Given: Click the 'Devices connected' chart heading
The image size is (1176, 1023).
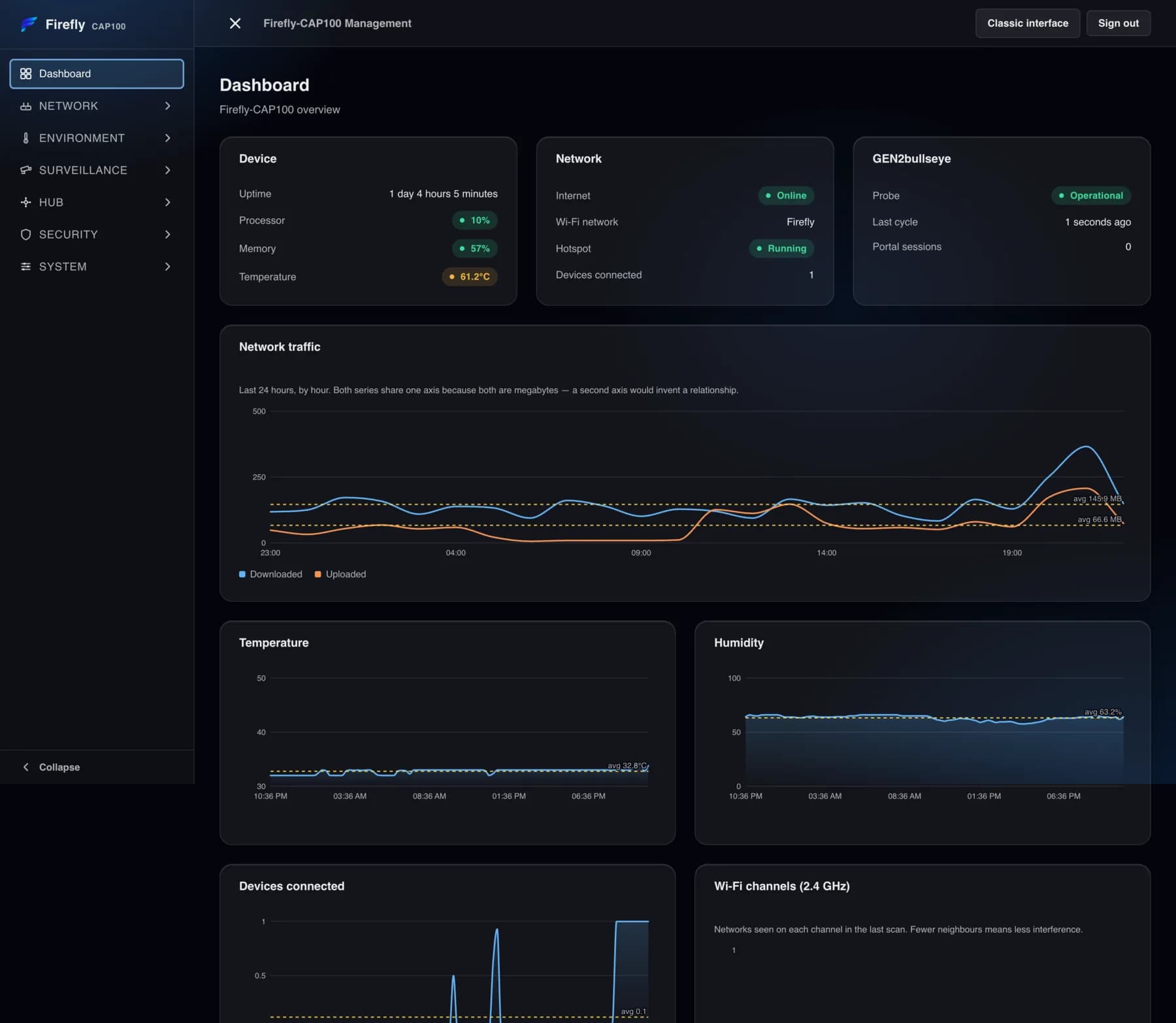Looking at the screenshot, I should [x=291, y=886].
